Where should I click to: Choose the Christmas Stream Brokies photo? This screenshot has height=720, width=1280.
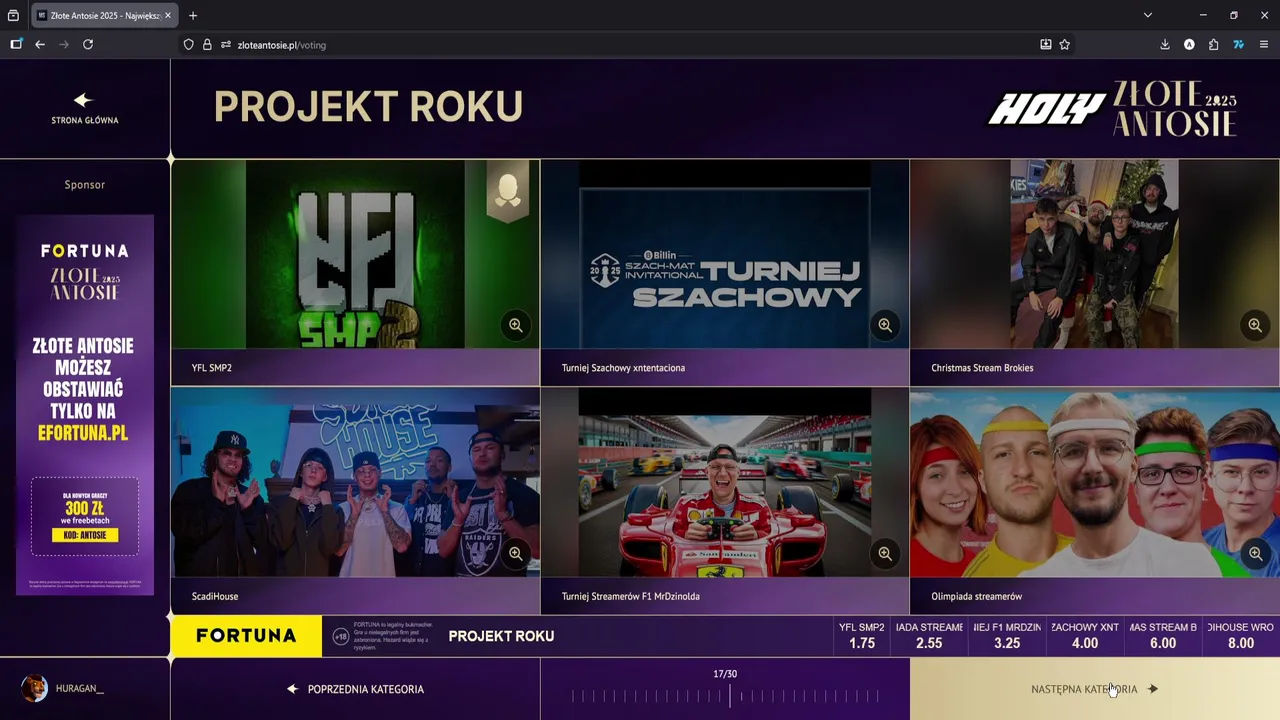click(1095, 254)
